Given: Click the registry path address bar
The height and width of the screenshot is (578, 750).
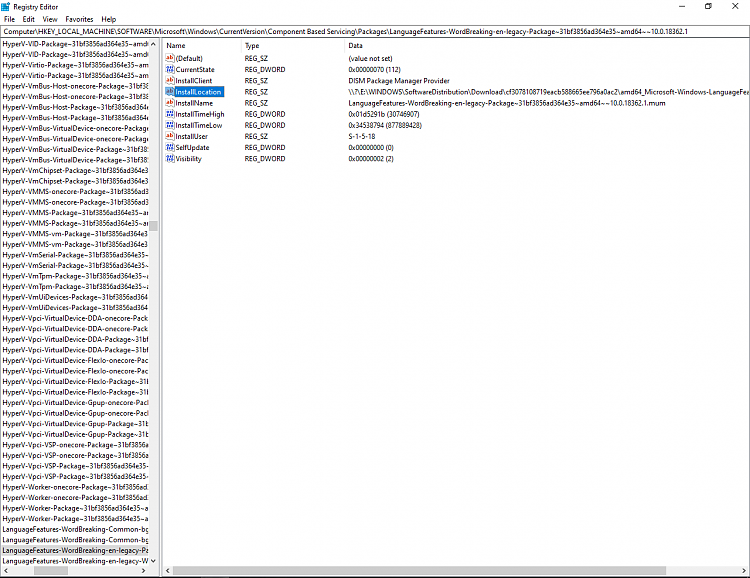Looking at the screenshot, I should click(x=375, y=32).
